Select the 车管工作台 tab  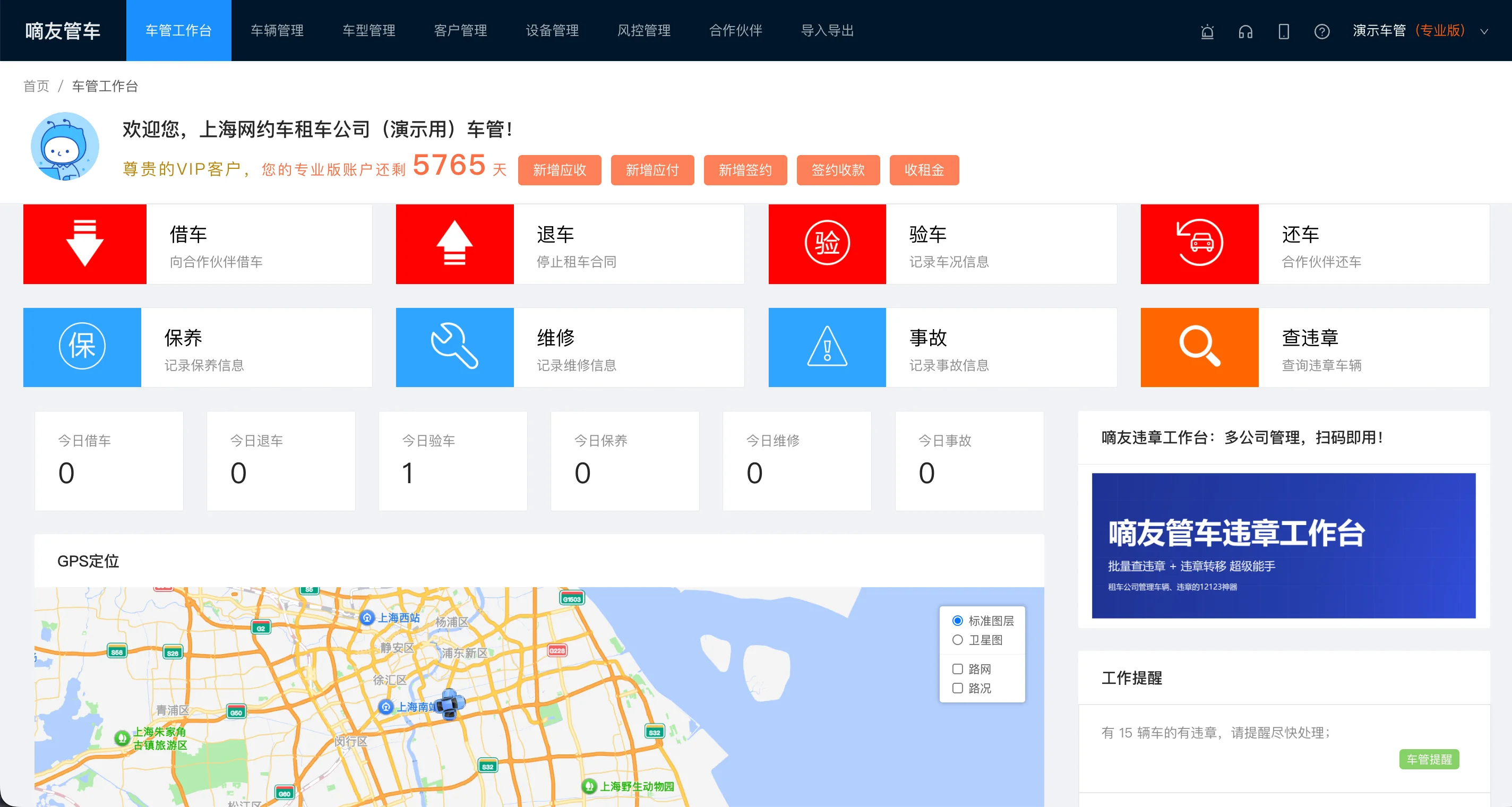[x=178, y=30]
